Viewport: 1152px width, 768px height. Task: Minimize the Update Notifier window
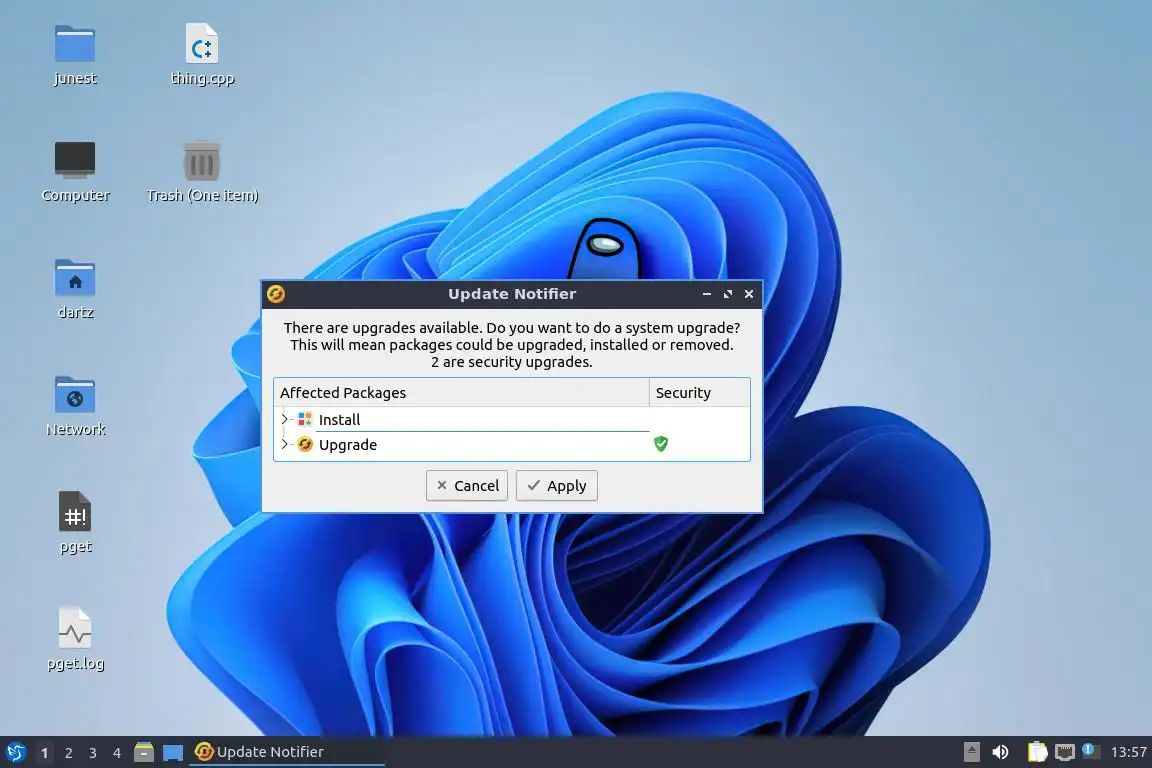tap(707, 294)
